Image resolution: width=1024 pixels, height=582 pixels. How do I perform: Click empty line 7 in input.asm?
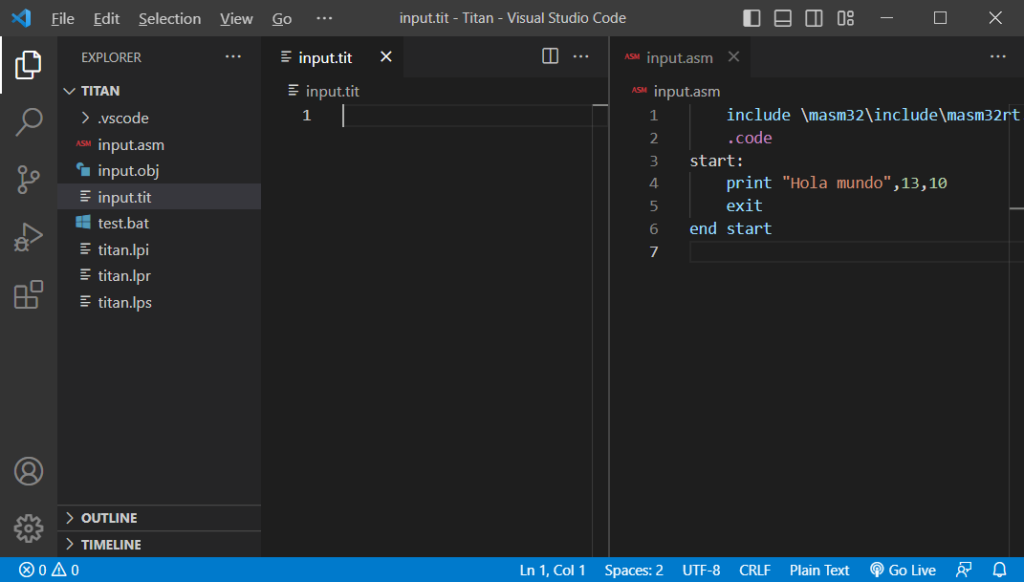(856, 251)
